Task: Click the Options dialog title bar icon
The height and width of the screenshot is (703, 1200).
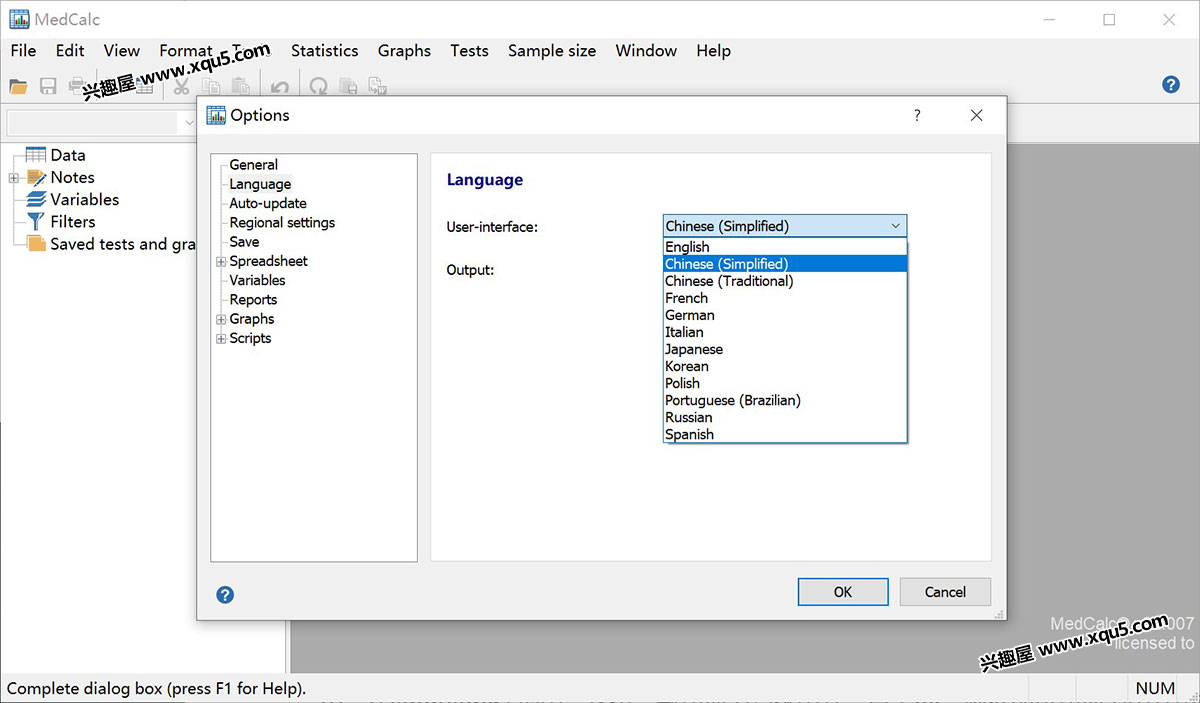Action: pyautogui.click(x=216, y=115)
